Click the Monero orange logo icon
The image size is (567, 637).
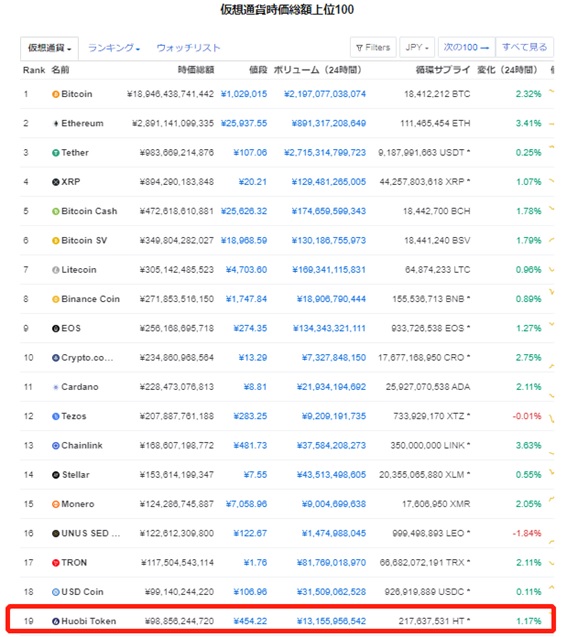tap(56, 504)
